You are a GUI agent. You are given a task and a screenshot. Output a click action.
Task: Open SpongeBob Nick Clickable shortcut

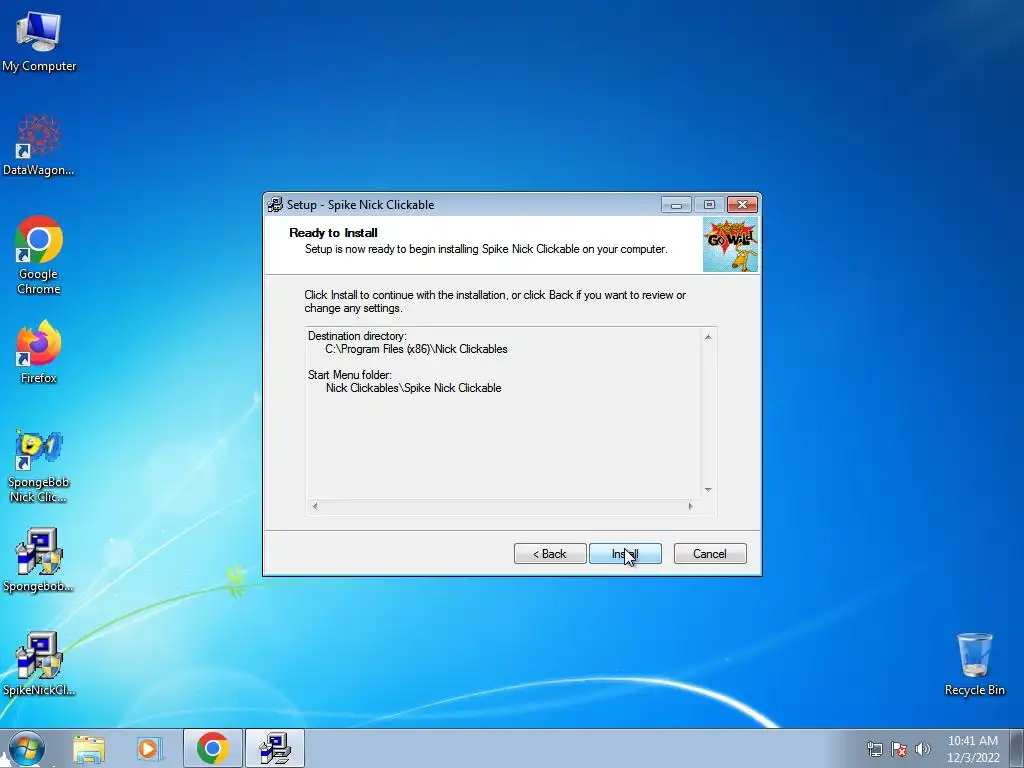click(39, 466)
